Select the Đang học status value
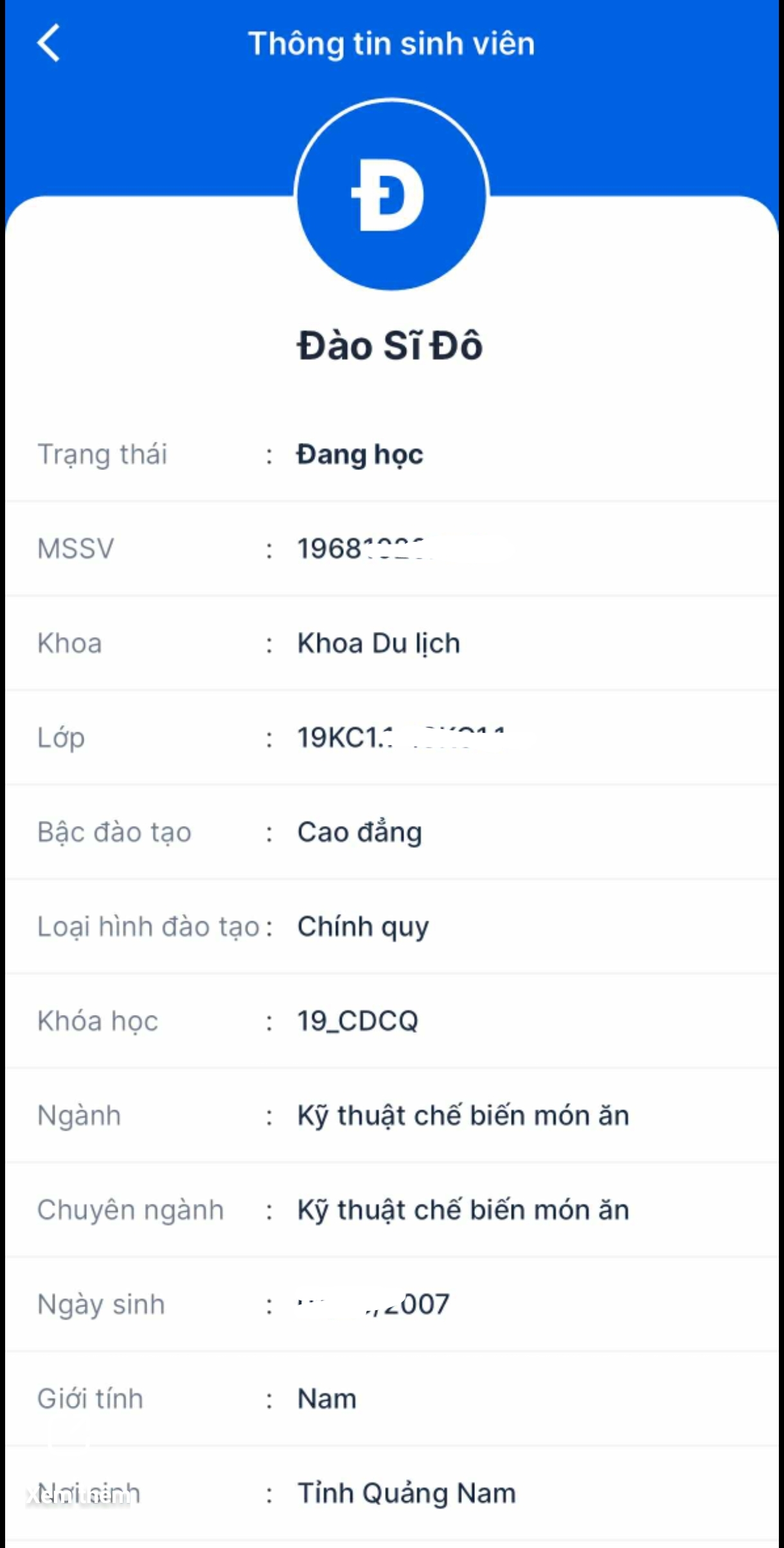784x1548 pixels. [360, 455]
